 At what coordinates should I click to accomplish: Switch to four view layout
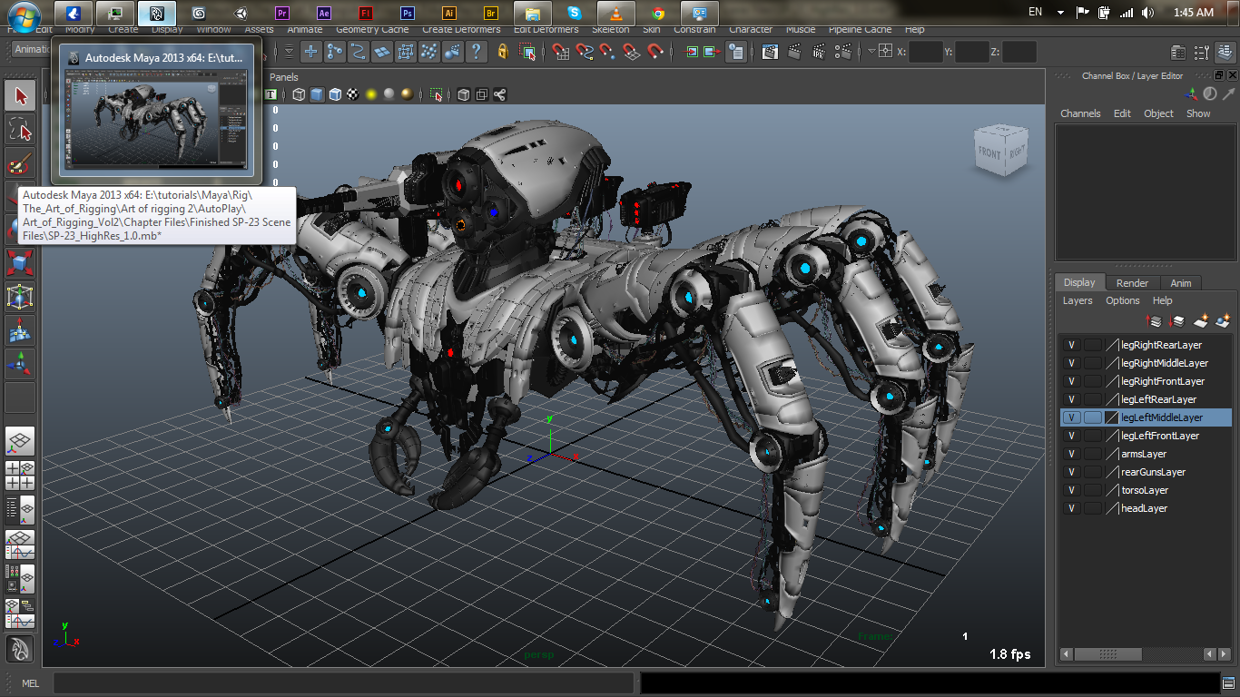pos(20,475)
